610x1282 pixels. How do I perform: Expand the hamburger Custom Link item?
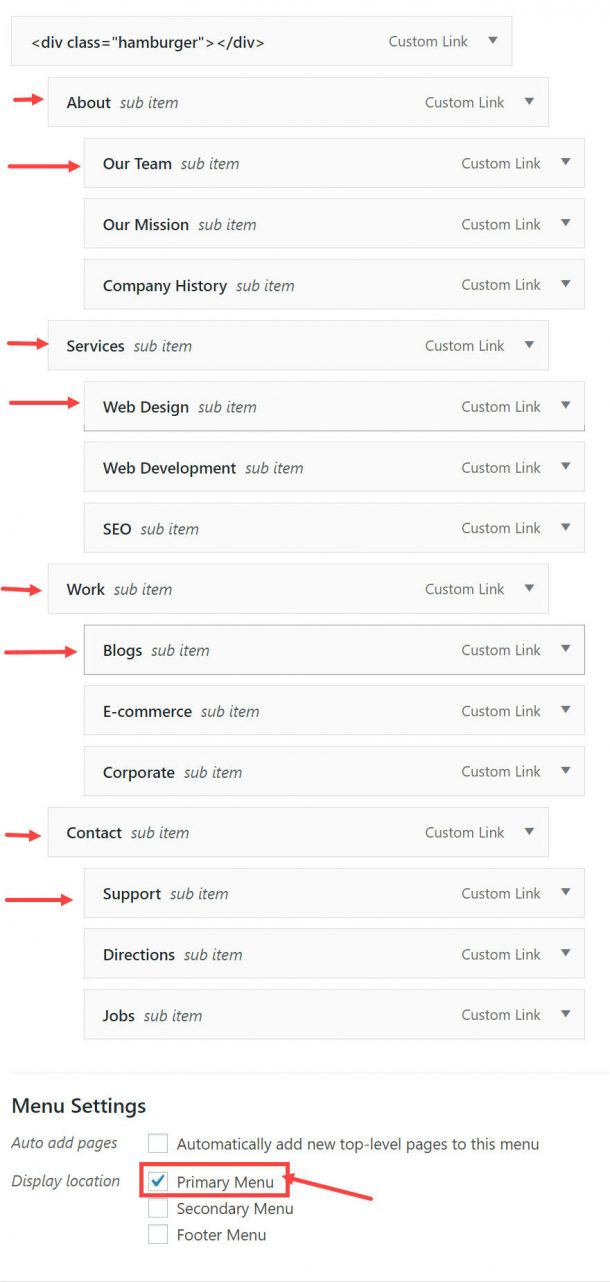pos(492,41)
